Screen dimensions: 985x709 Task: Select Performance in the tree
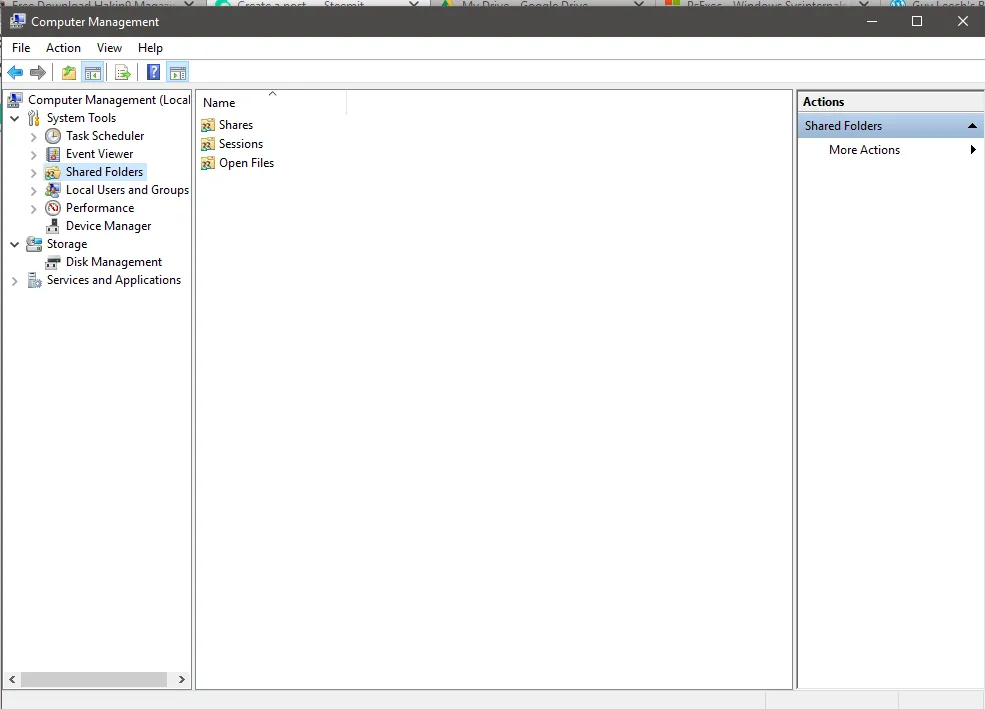click(x=100, y=208)
